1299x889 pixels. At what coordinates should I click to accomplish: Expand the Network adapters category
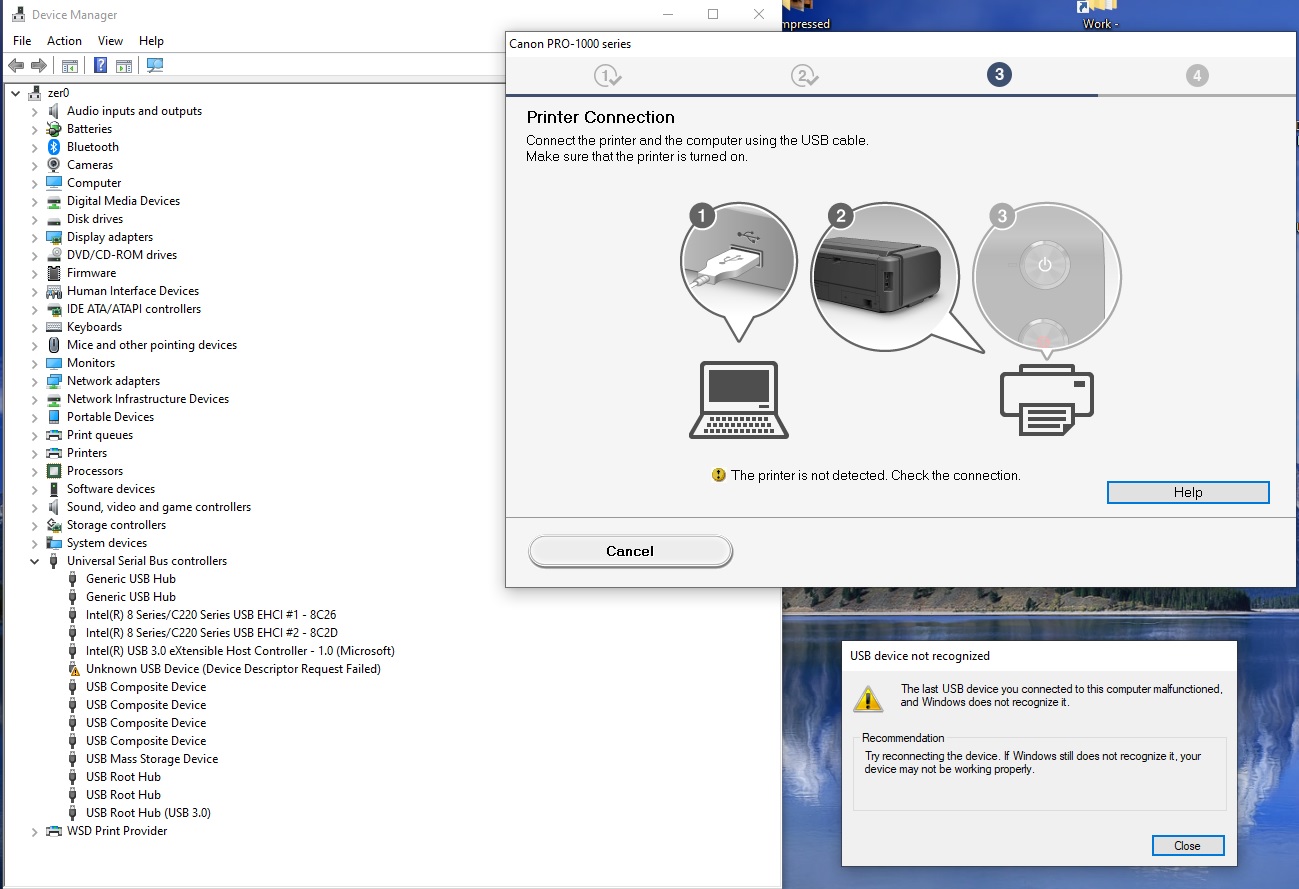coord(35,382)
